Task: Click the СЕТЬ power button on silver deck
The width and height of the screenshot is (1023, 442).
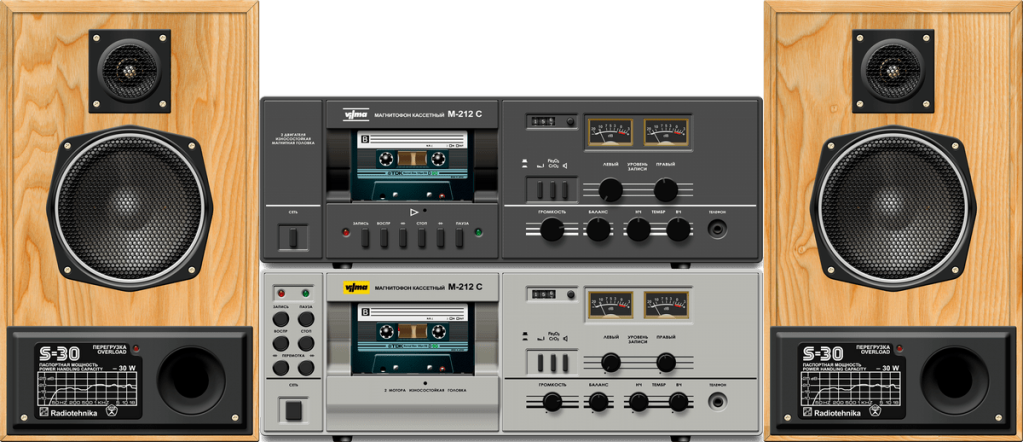Action: pyautogui.click(x=294, y=411)
